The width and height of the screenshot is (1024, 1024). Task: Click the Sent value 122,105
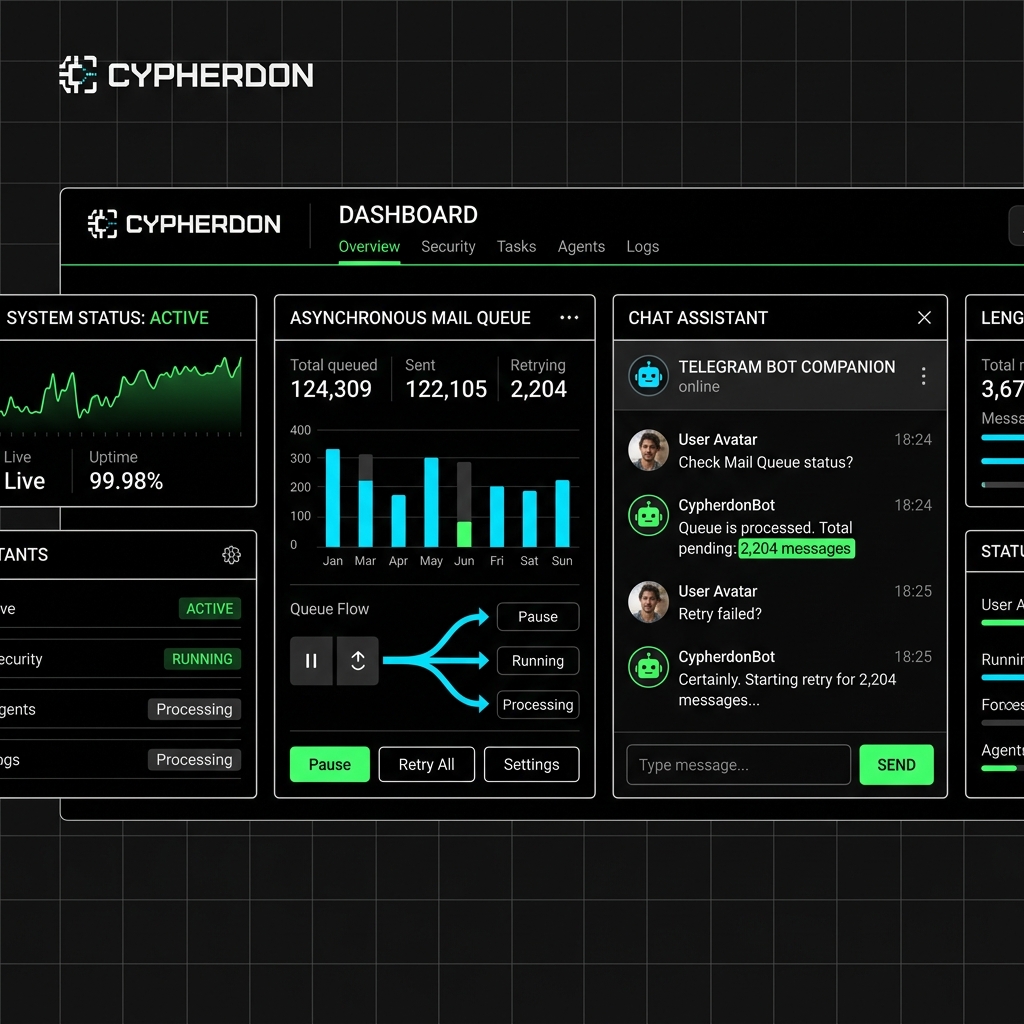click(446, 389)
